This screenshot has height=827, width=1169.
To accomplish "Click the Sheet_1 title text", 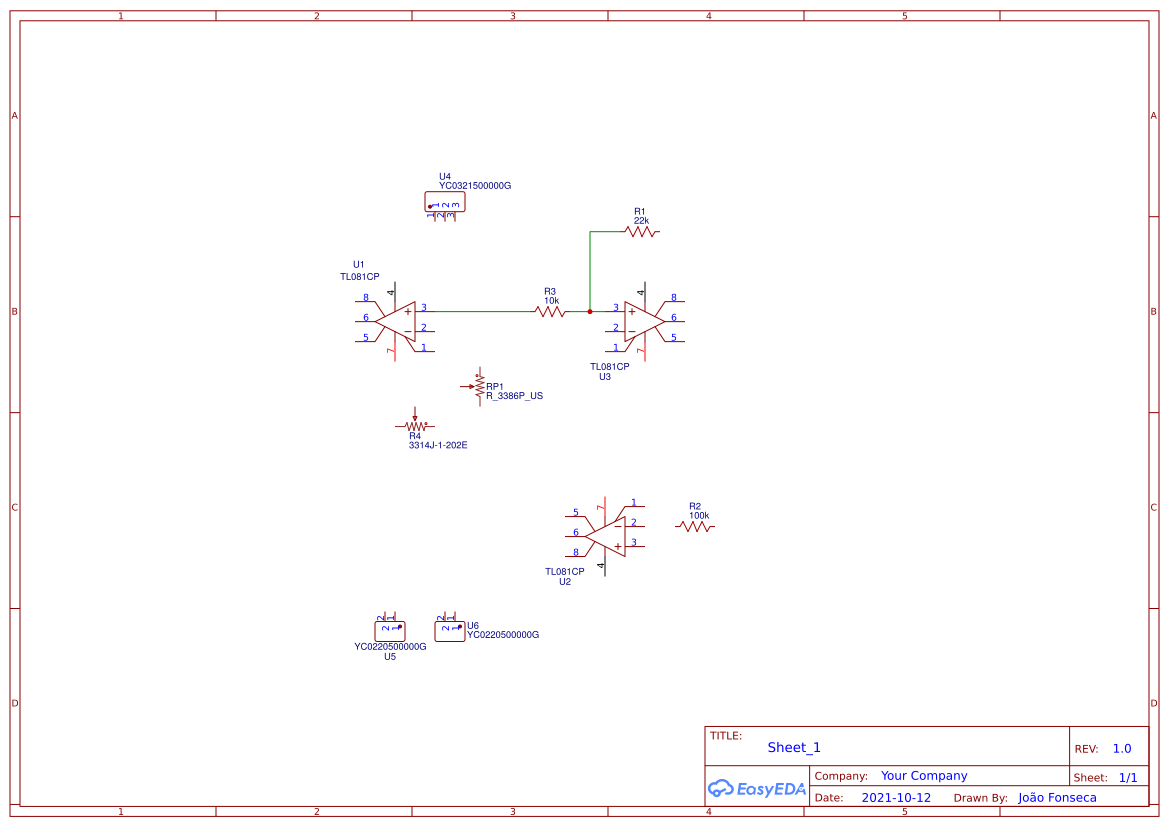I will (791, 747).
